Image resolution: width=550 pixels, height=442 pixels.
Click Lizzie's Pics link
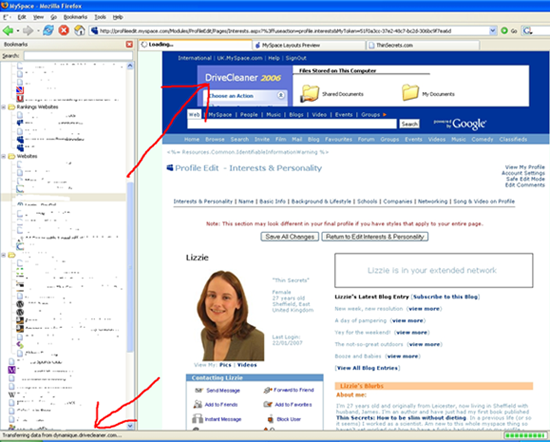(x=225, y=365)
